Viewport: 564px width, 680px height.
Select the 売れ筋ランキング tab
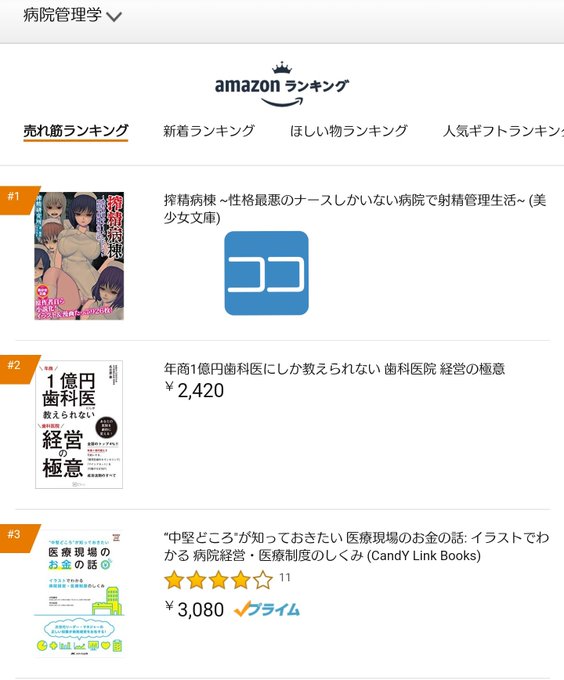[76, 131]
